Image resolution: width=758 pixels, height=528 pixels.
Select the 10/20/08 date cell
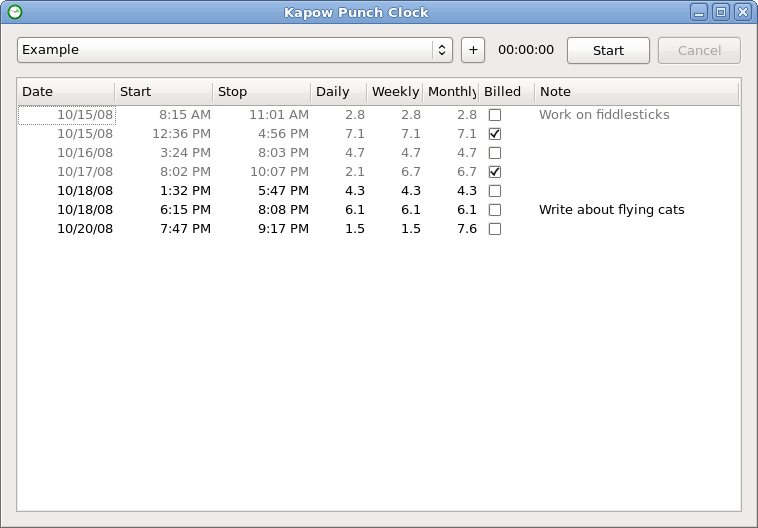(x=85, y=229)
